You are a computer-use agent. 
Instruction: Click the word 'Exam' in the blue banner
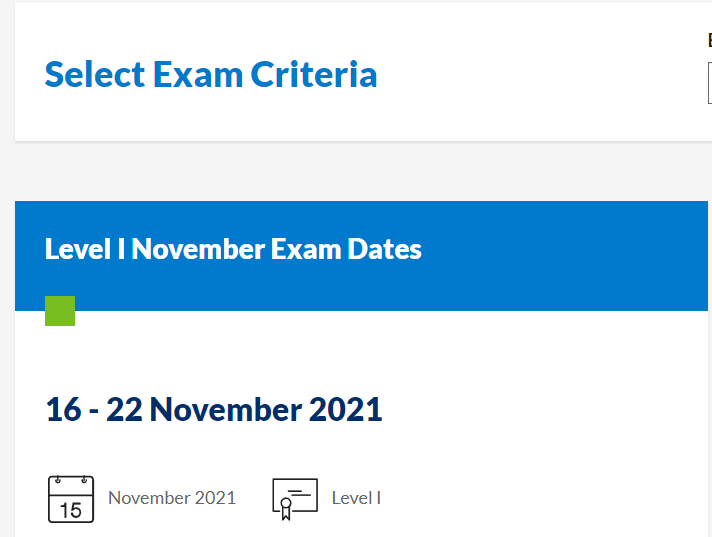tap(304, 249)
